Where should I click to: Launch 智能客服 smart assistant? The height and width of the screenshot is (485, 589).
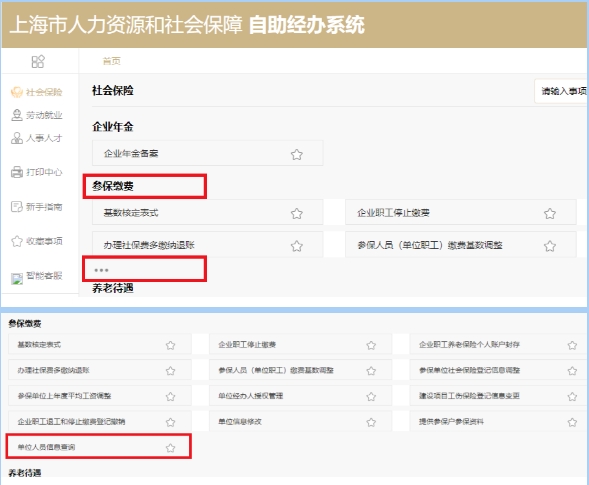click(37, 276)
